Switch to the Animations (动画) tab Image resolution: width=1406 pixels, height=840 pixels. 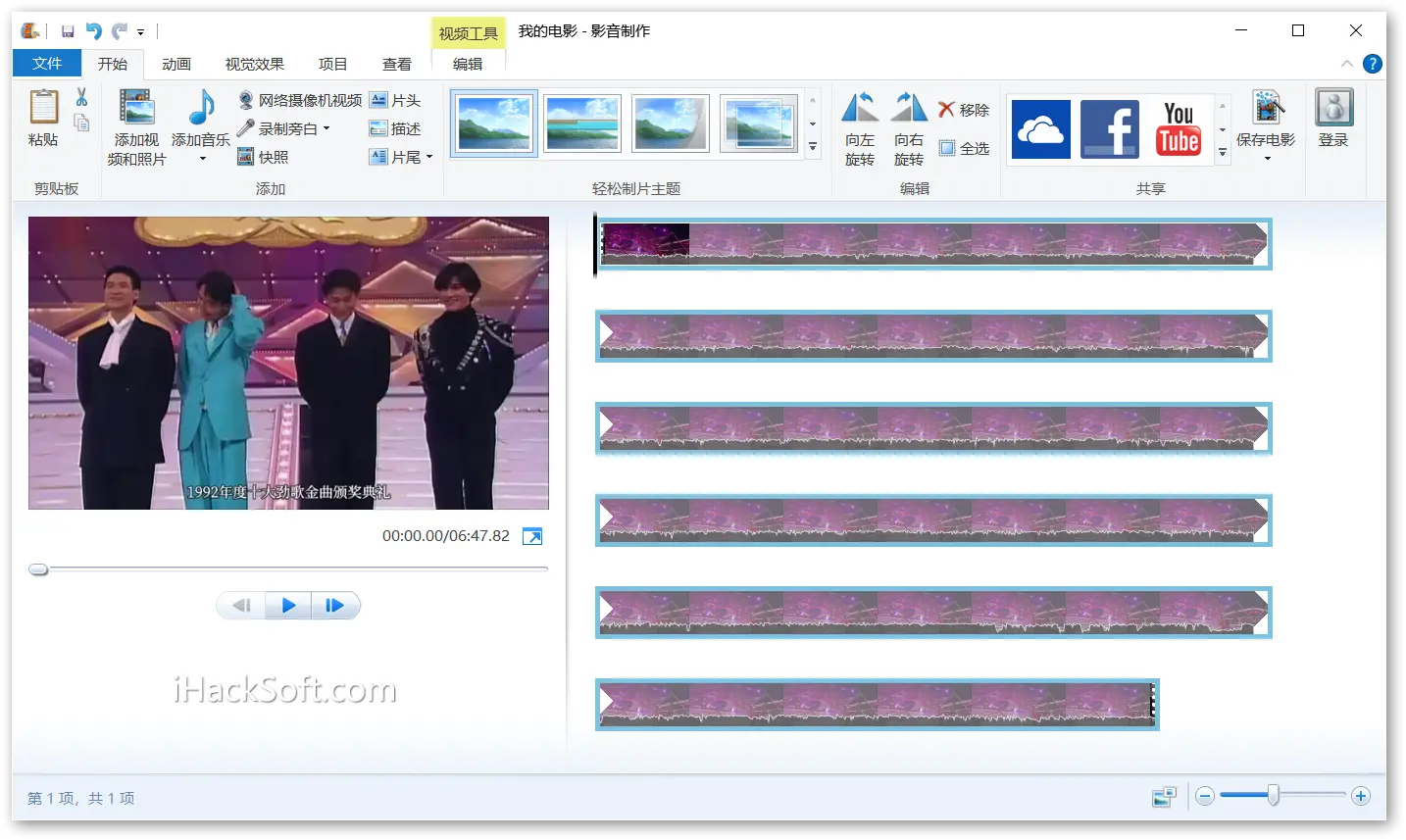tap(176, 64)
